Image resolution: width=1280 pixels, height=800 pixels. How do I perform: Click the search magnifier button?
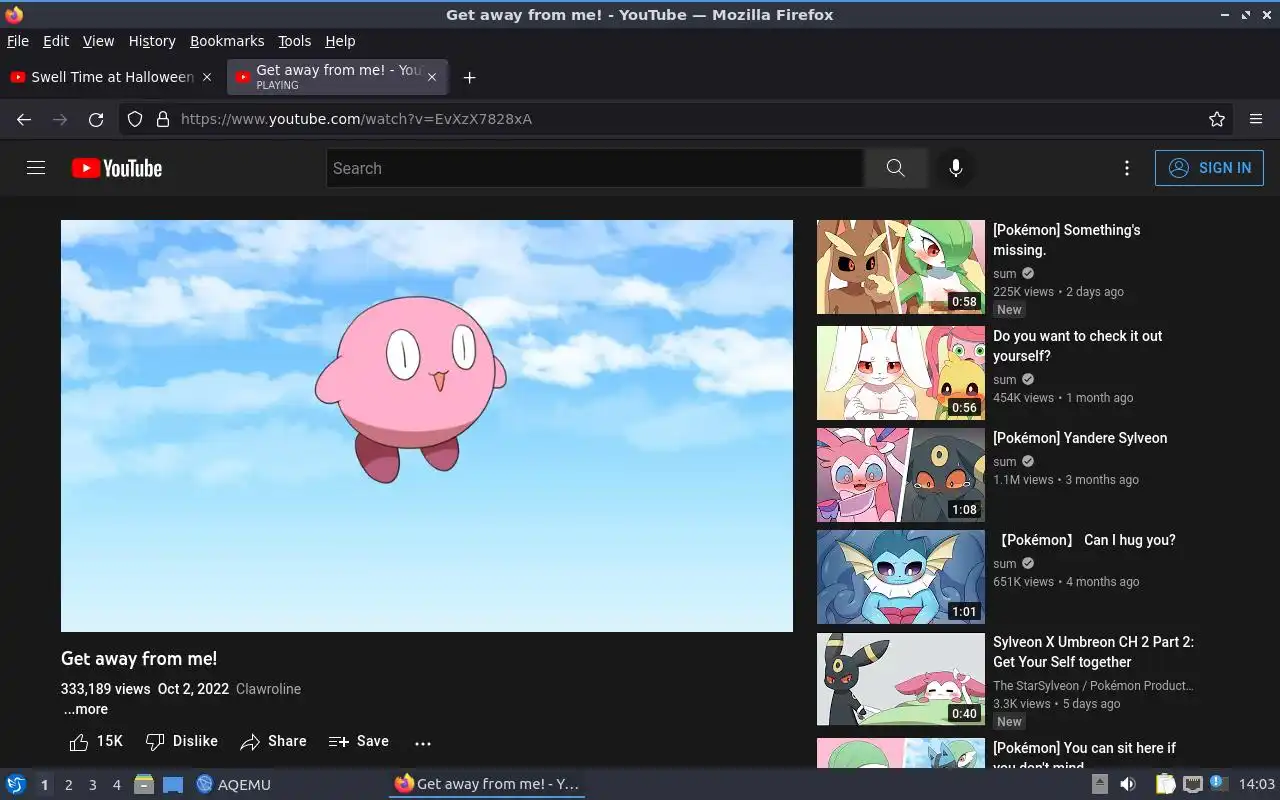895,168
